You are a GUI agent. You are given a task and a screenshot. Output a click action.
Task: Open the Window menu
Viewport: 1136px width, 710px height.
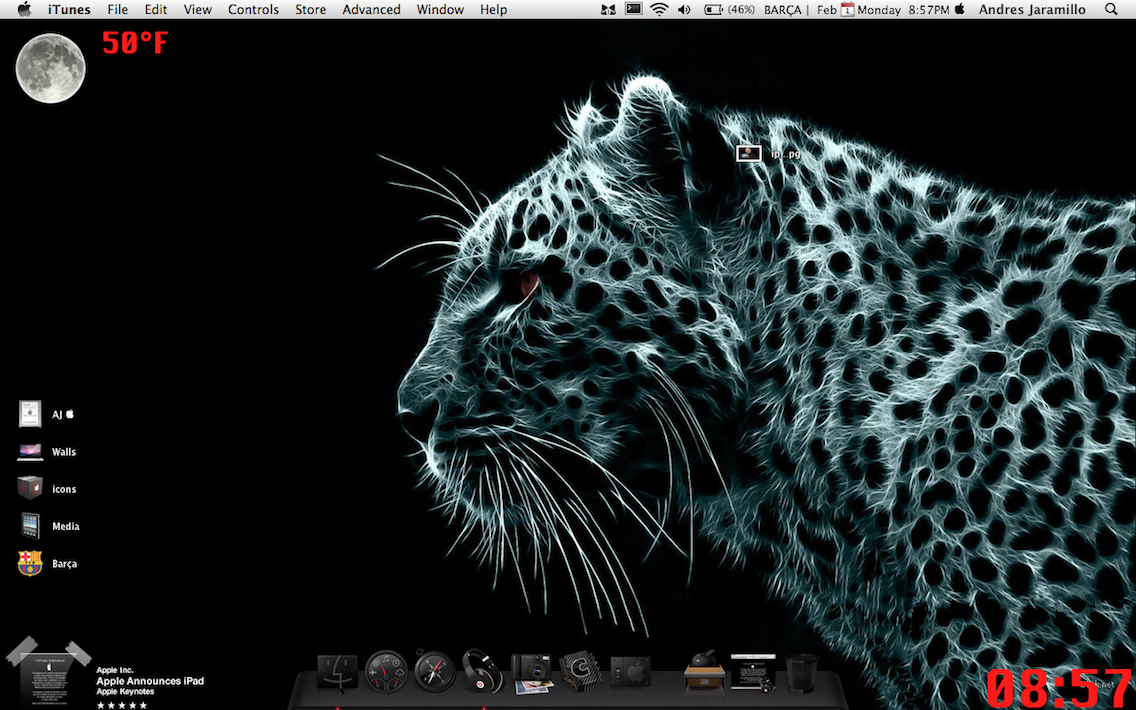pos(440,9)
